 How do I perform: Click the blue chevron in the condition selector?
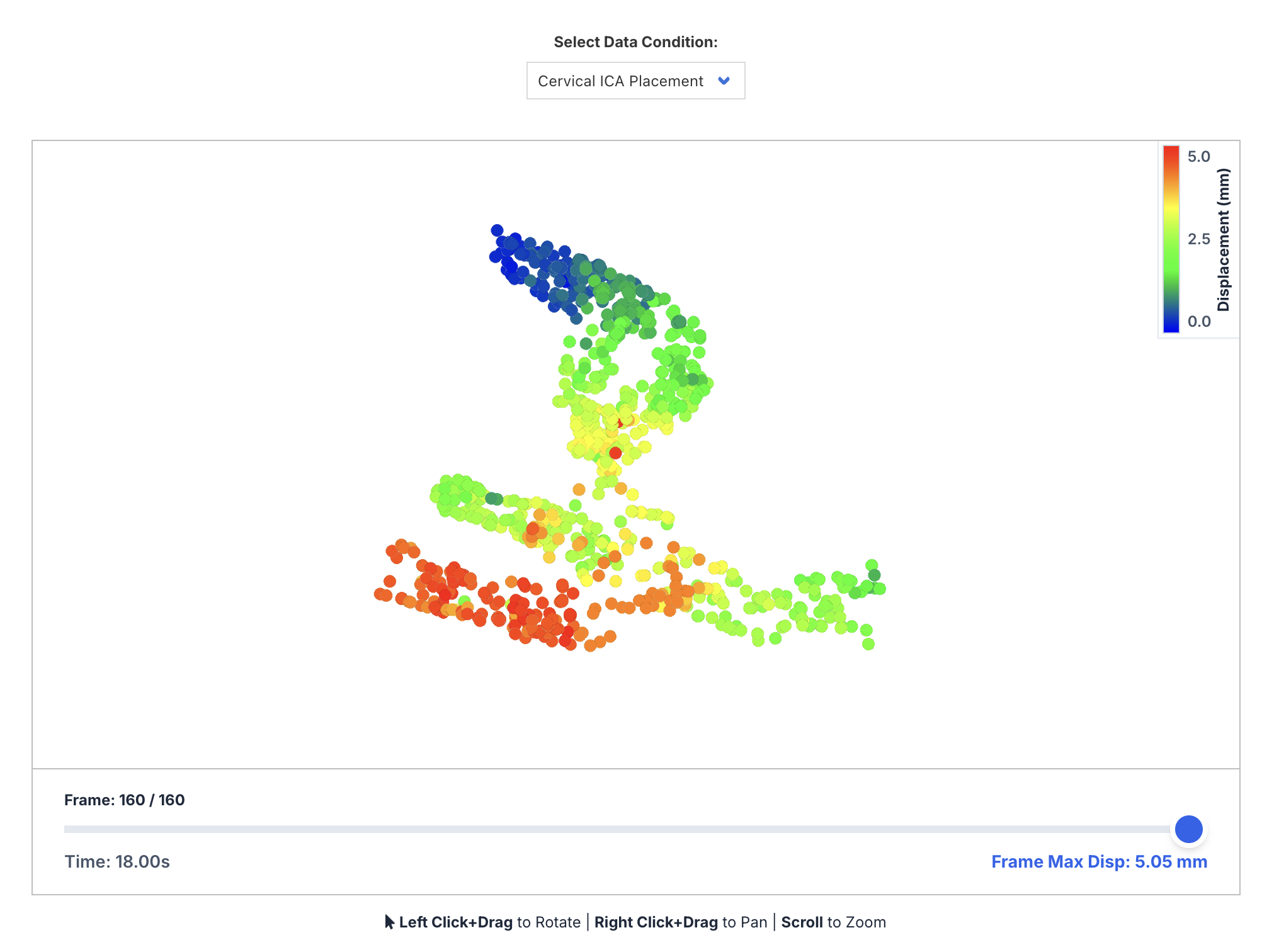[724, 81]
